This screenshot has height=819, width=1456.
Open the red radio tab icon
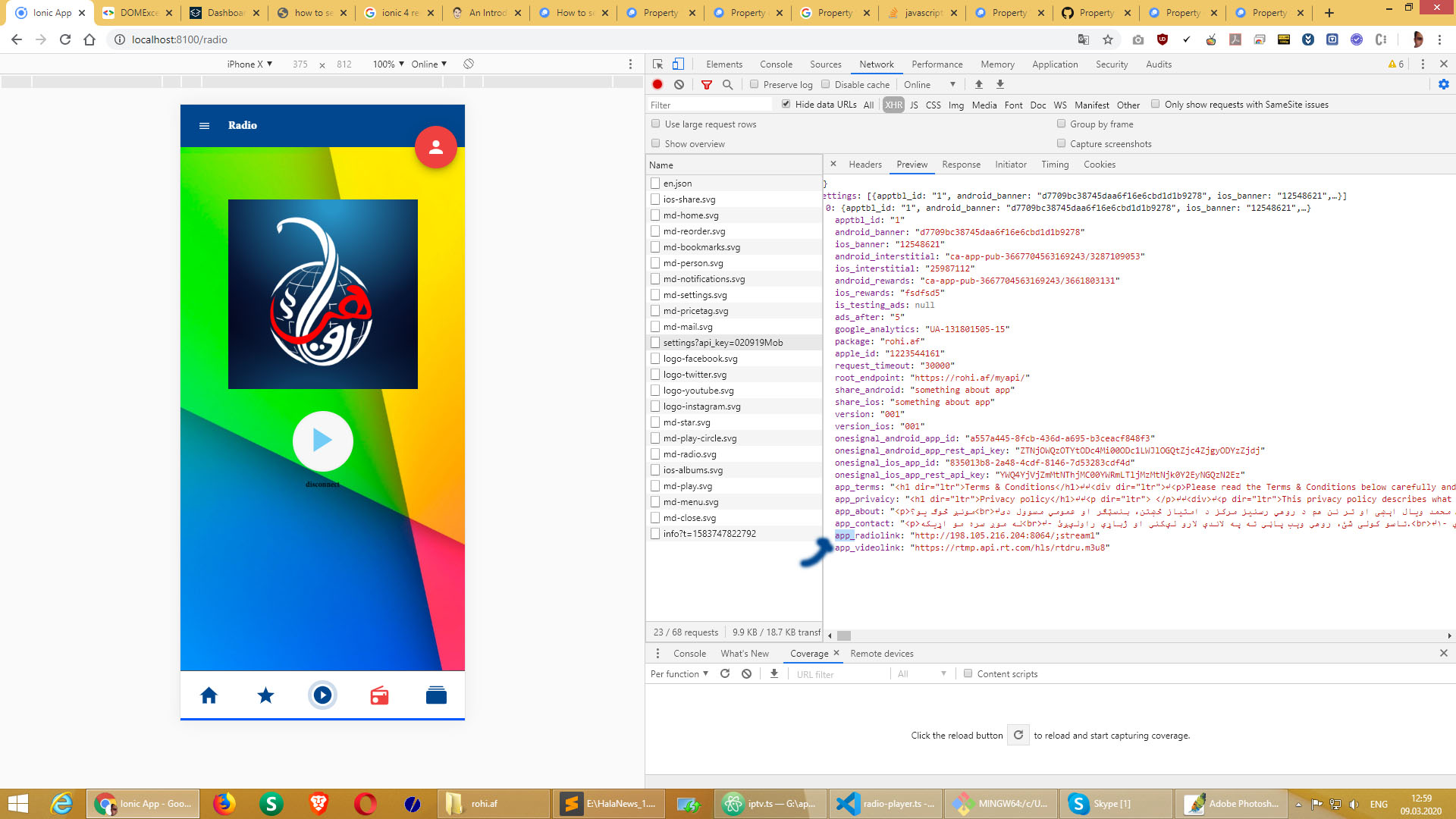pyautogui.click(x=379, y=695)
